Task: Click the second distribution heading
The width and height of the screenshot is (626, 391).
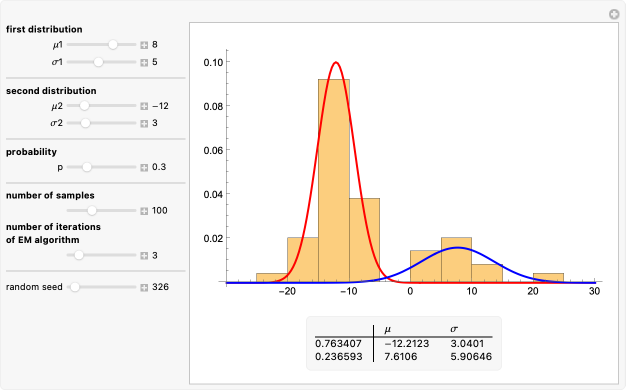Action: click(51, 91)
